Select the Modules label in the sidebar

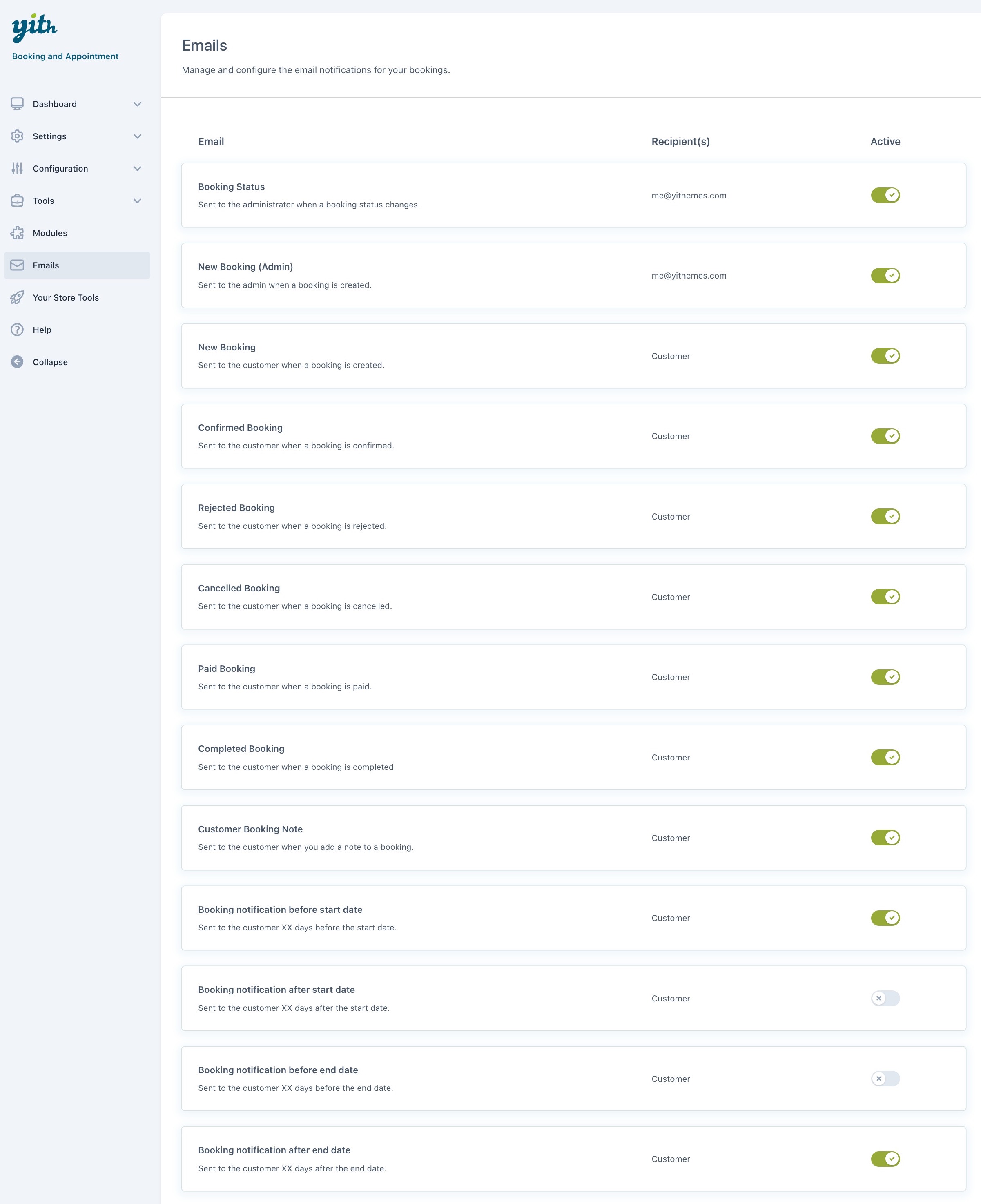(50, 233)
